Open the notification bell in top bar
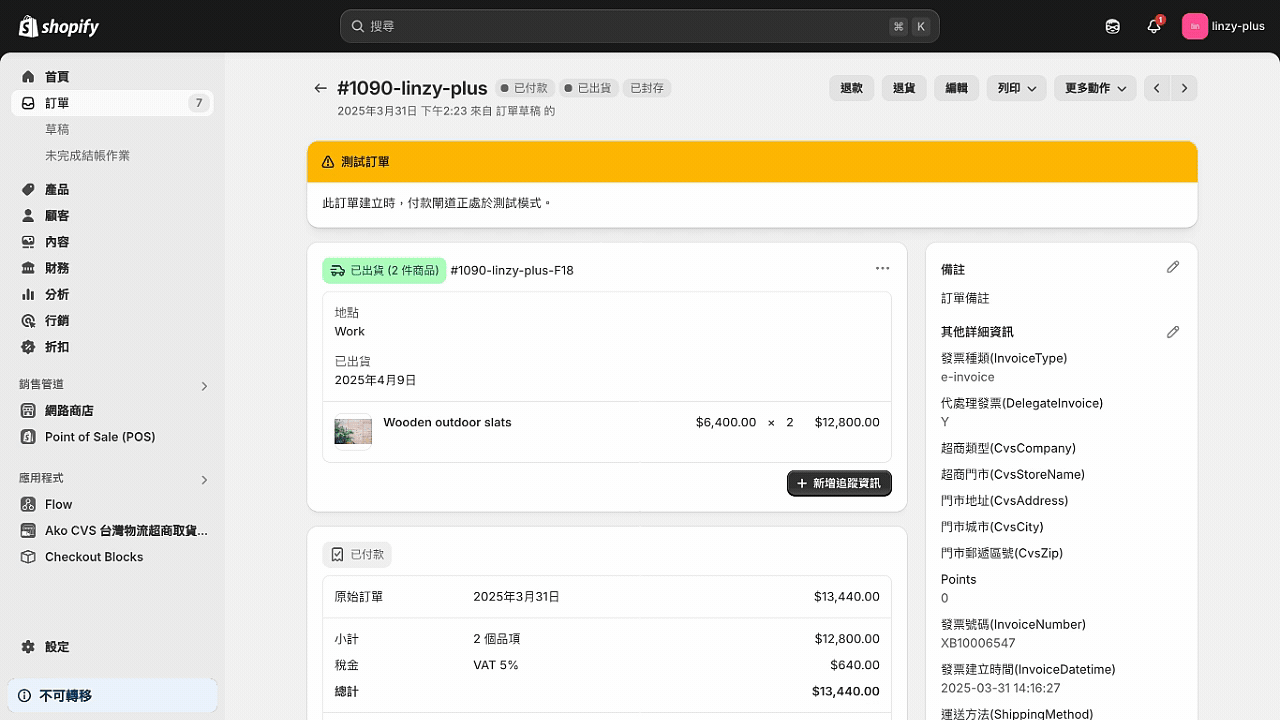This screenshot has width=1280, height=720. (x=1154, y=26)
